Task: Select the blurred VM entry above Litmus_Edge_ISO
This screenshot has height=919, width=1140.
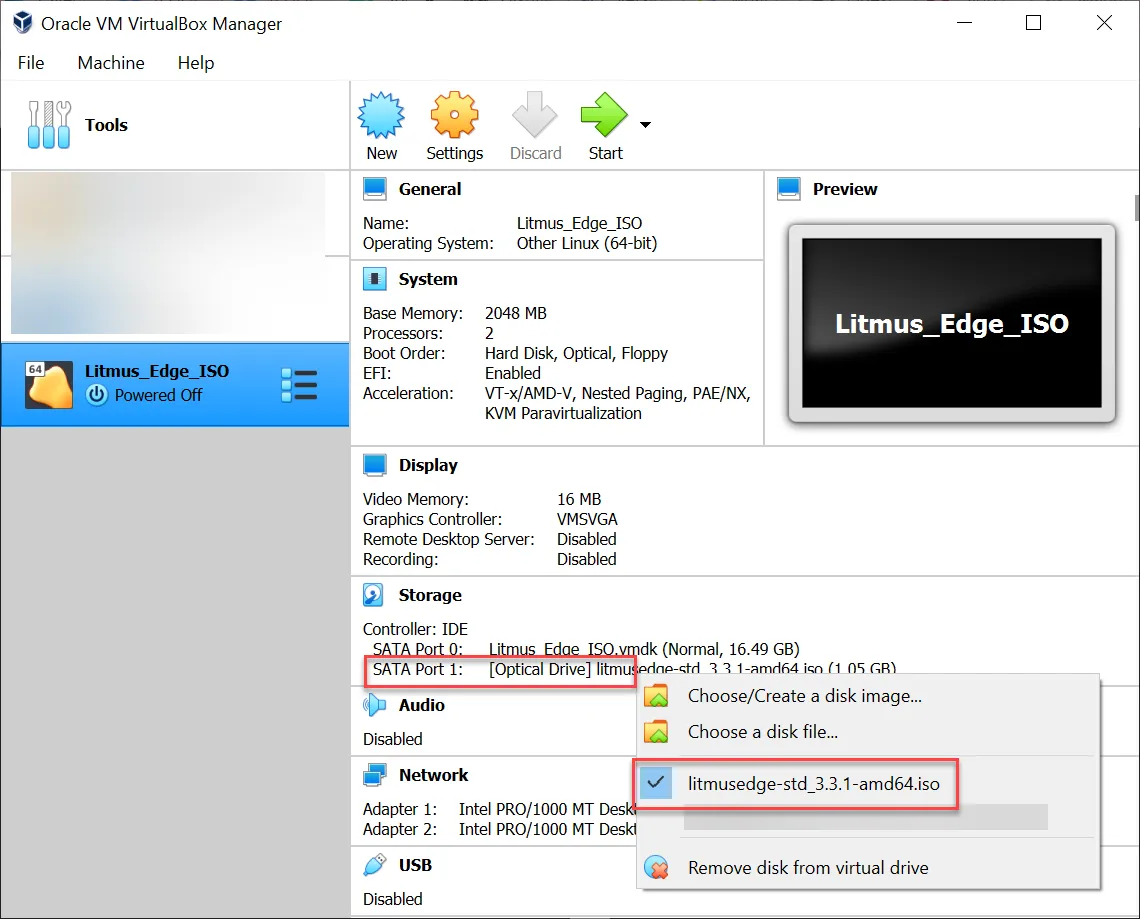Action: click(169, 253)
